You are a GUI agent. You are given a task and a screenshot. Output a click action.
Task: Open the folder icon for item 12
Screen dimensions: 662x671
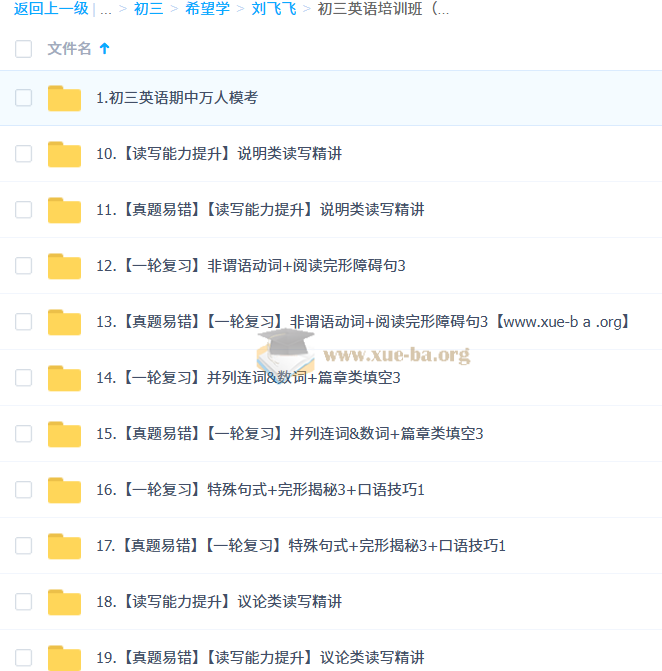pos(64,266)
